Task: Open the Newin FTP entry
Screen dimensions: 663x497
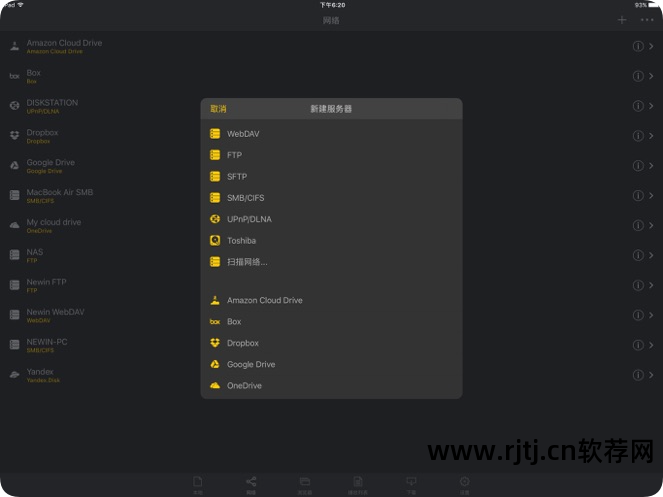Action: (x=332, y=285)
